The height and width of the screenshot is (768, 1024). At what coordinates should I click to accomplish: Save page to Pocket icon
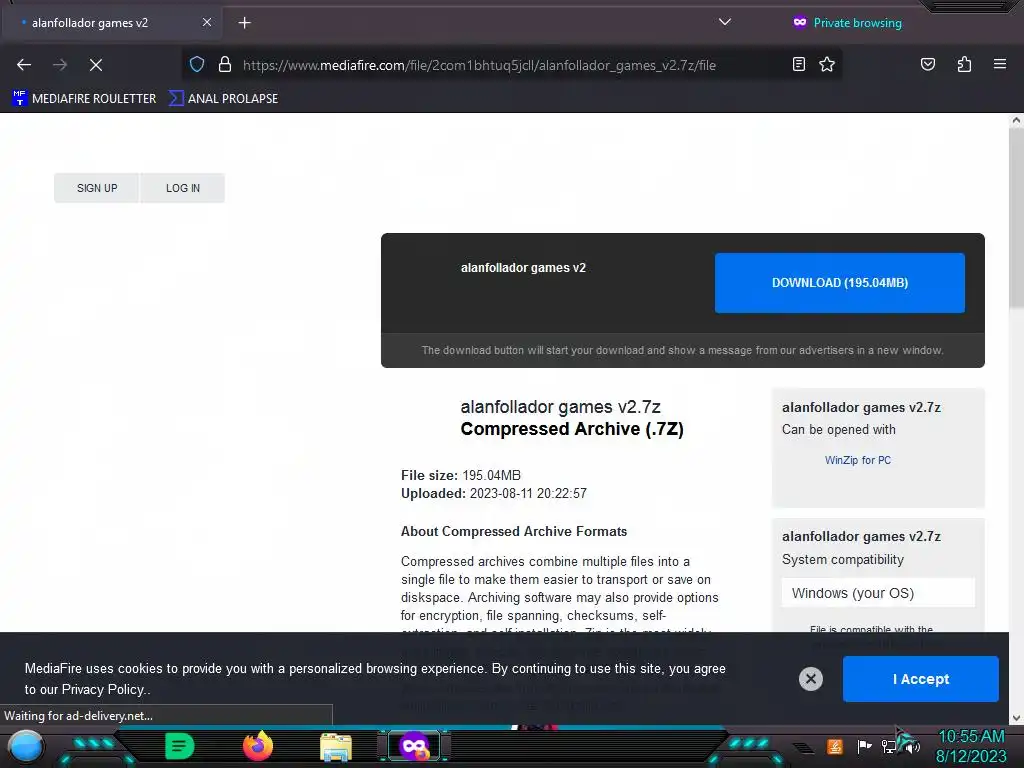(x=927, y=64)
